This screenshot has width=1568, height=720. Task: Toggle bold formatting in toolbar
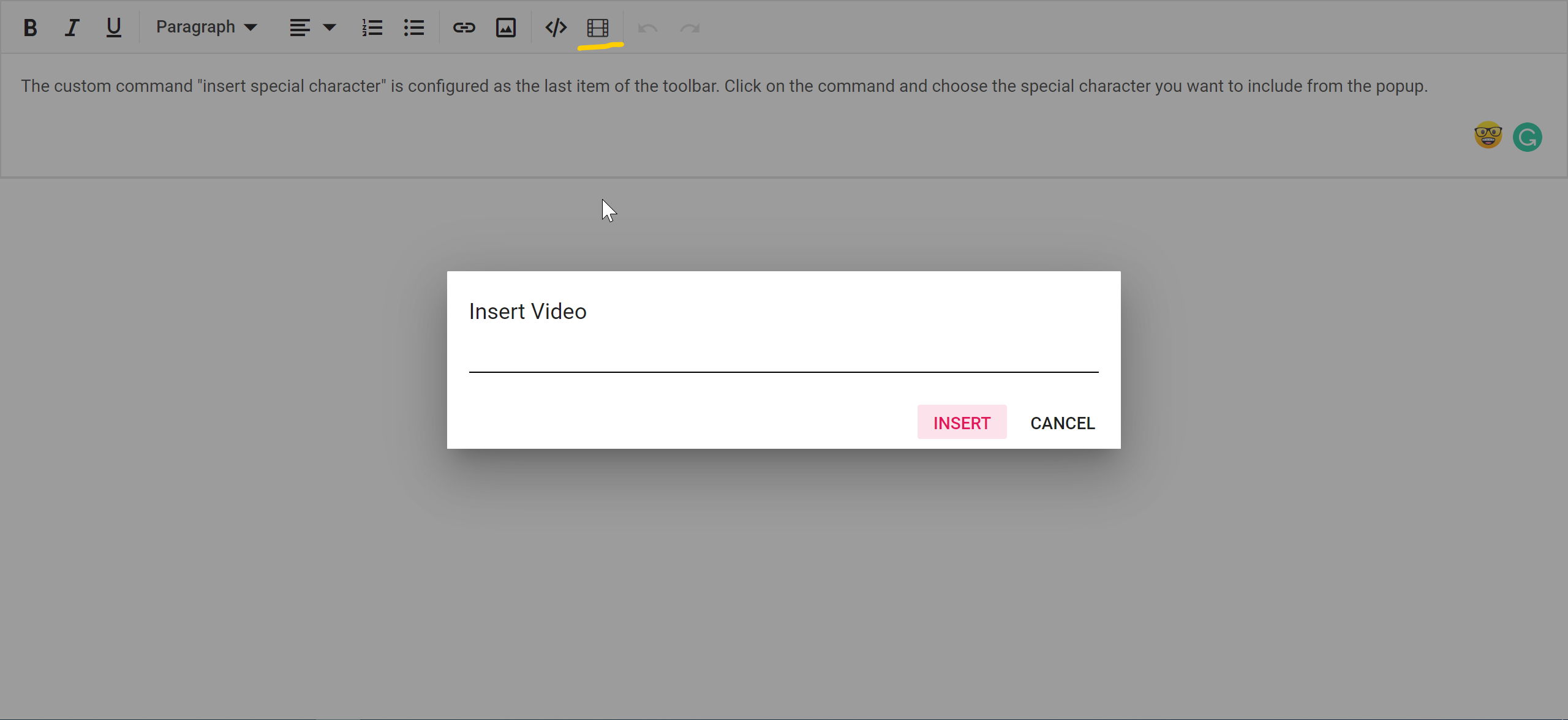pos(30,28)
